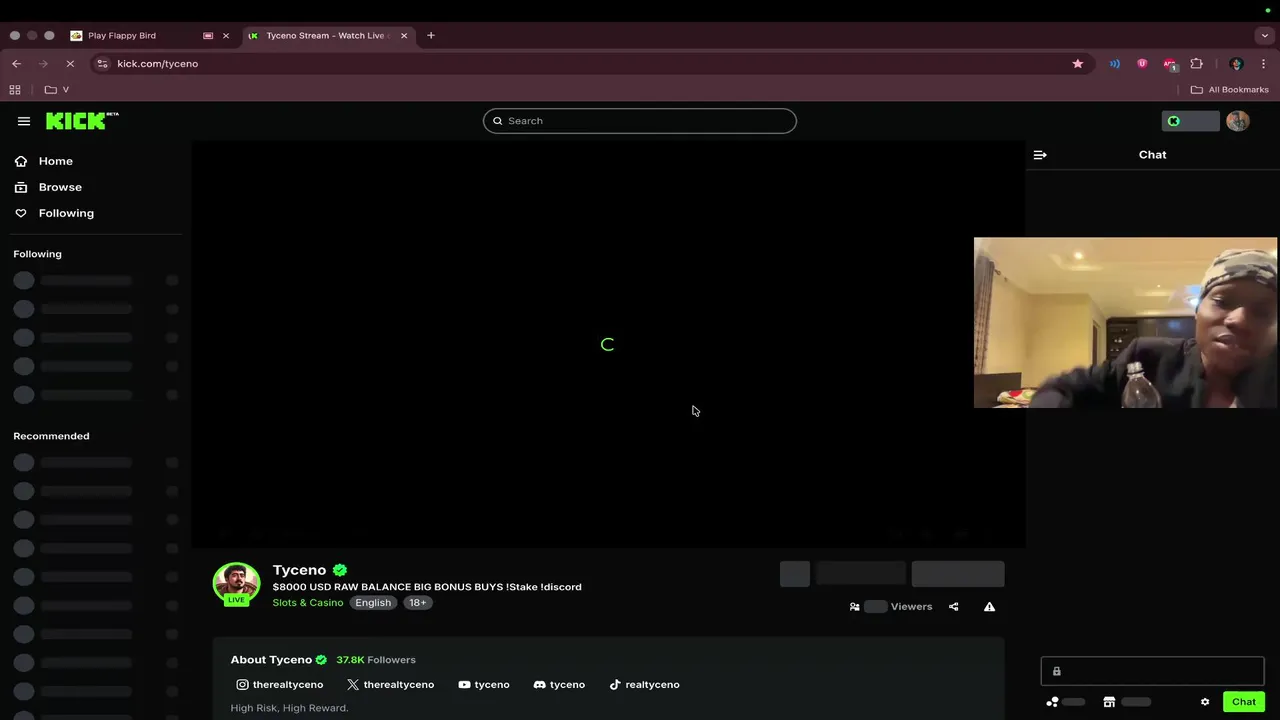Open the Kick hamburger menu
This screenshot has width=1280, height=720.
[24, 121]
